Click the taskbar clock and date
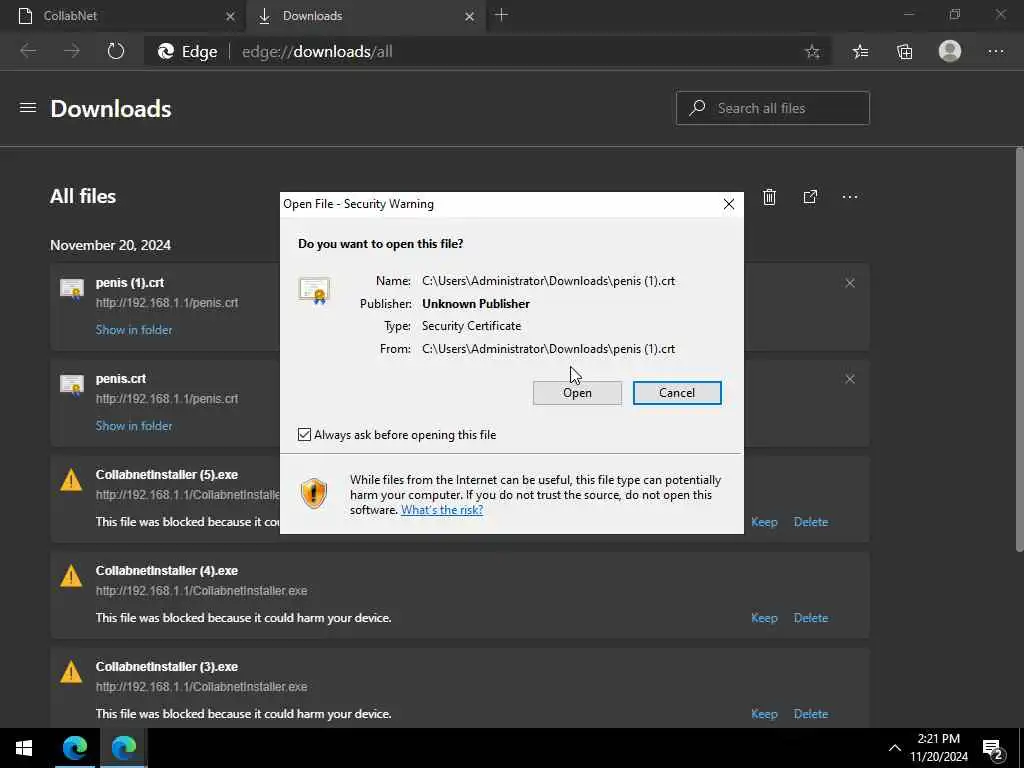 point(938,748)
